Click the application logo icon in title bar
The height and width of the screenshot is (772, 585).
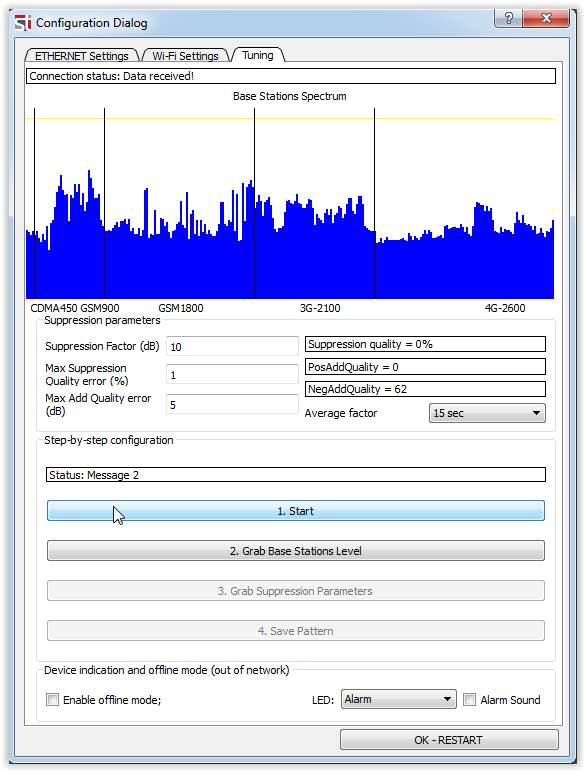(x=23, y=23)
